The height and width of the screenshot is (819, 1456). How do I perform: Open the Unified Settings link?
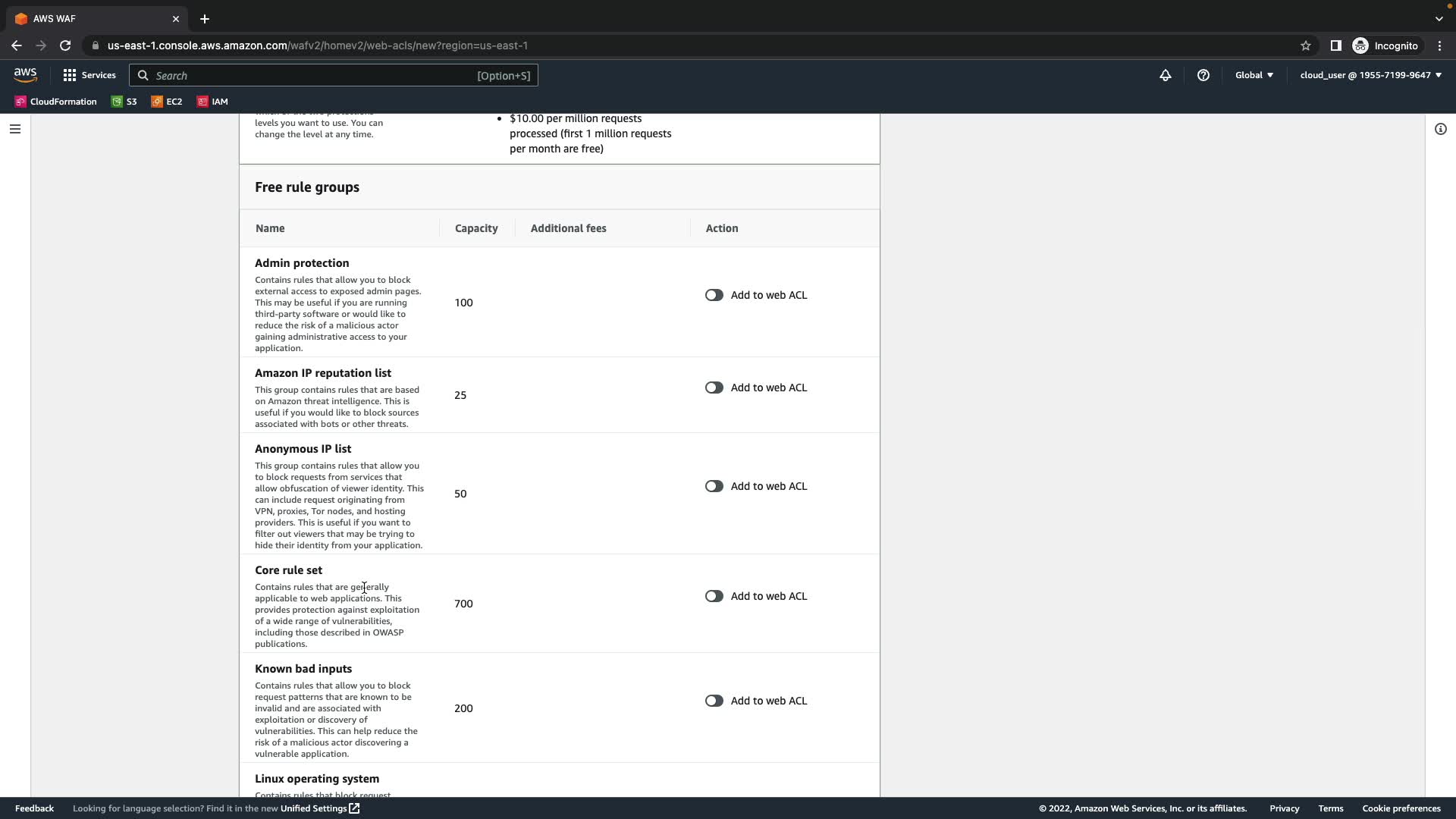pyautogui.click(x=319, y=808)
